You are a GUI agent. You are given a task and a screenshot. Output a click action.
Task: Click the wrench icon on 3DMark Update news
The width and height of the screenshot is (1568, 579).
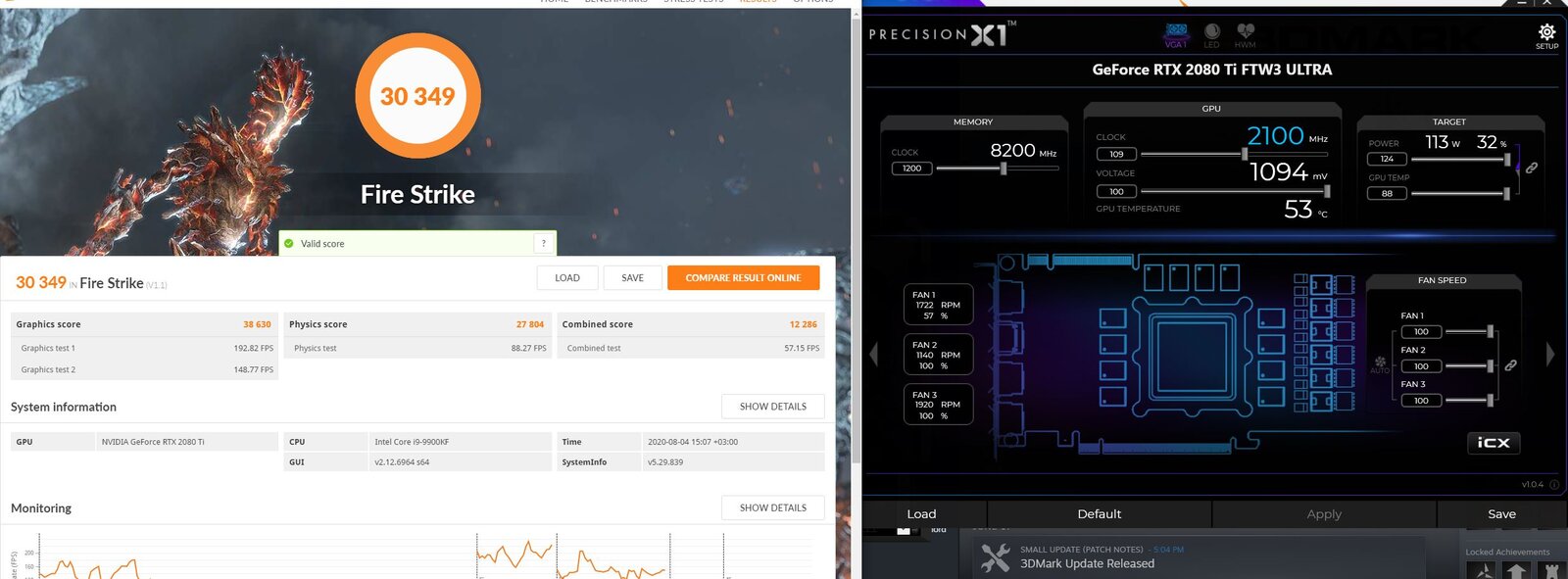tap(996, 557)
